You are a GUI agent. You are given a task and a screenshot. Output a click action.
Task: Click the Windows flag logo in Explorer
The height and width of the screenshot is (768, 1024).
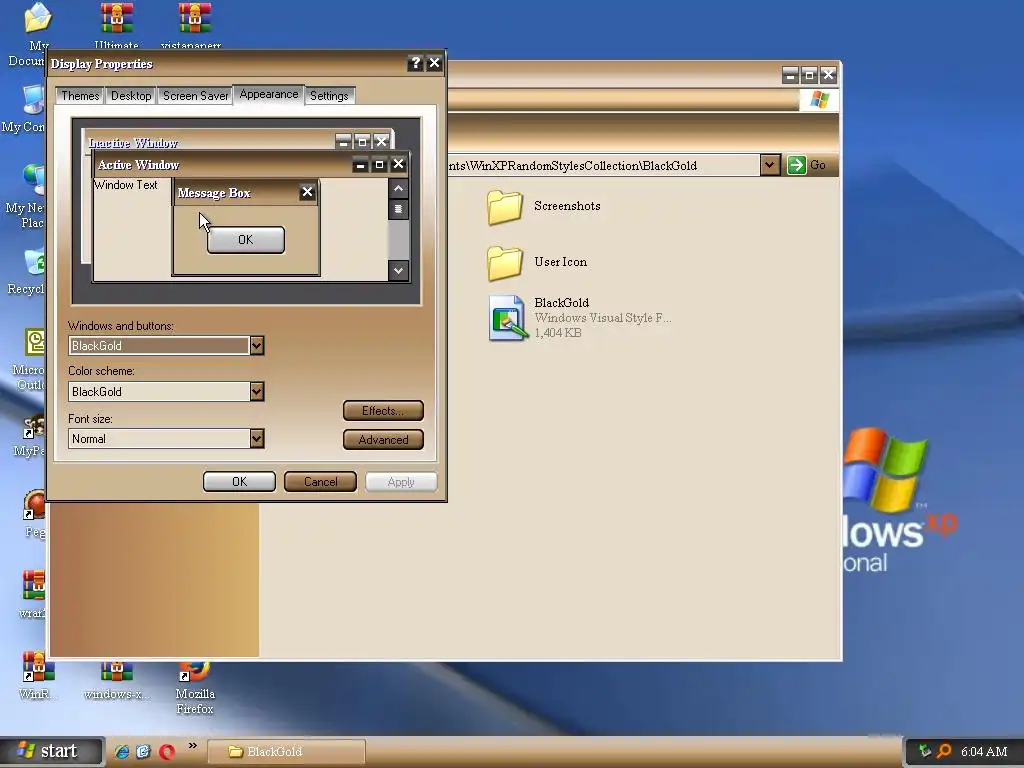coord(820,100)
